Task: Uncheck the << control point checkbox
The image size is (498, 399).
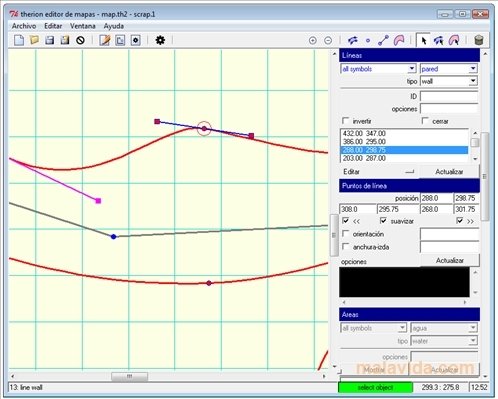Action: coord(346,221)
